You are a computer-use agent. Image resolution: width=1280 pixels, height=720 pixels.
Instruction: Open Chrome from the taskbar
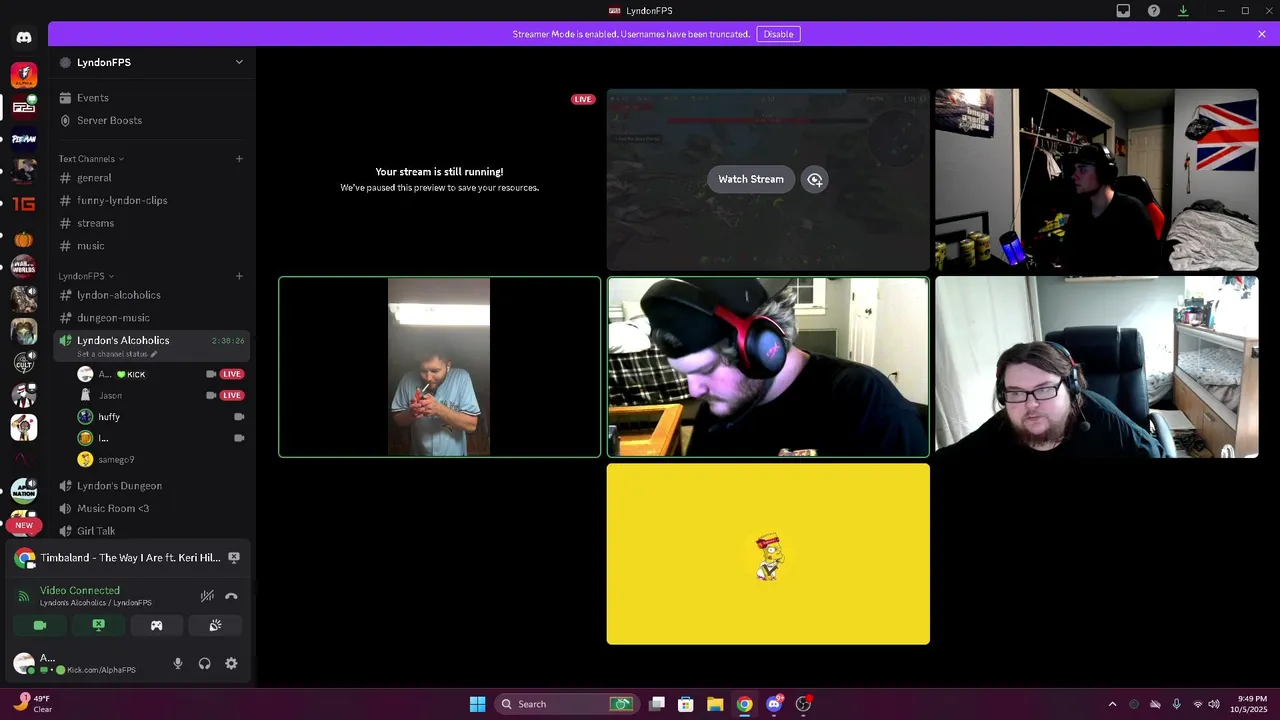coord(744,704)
